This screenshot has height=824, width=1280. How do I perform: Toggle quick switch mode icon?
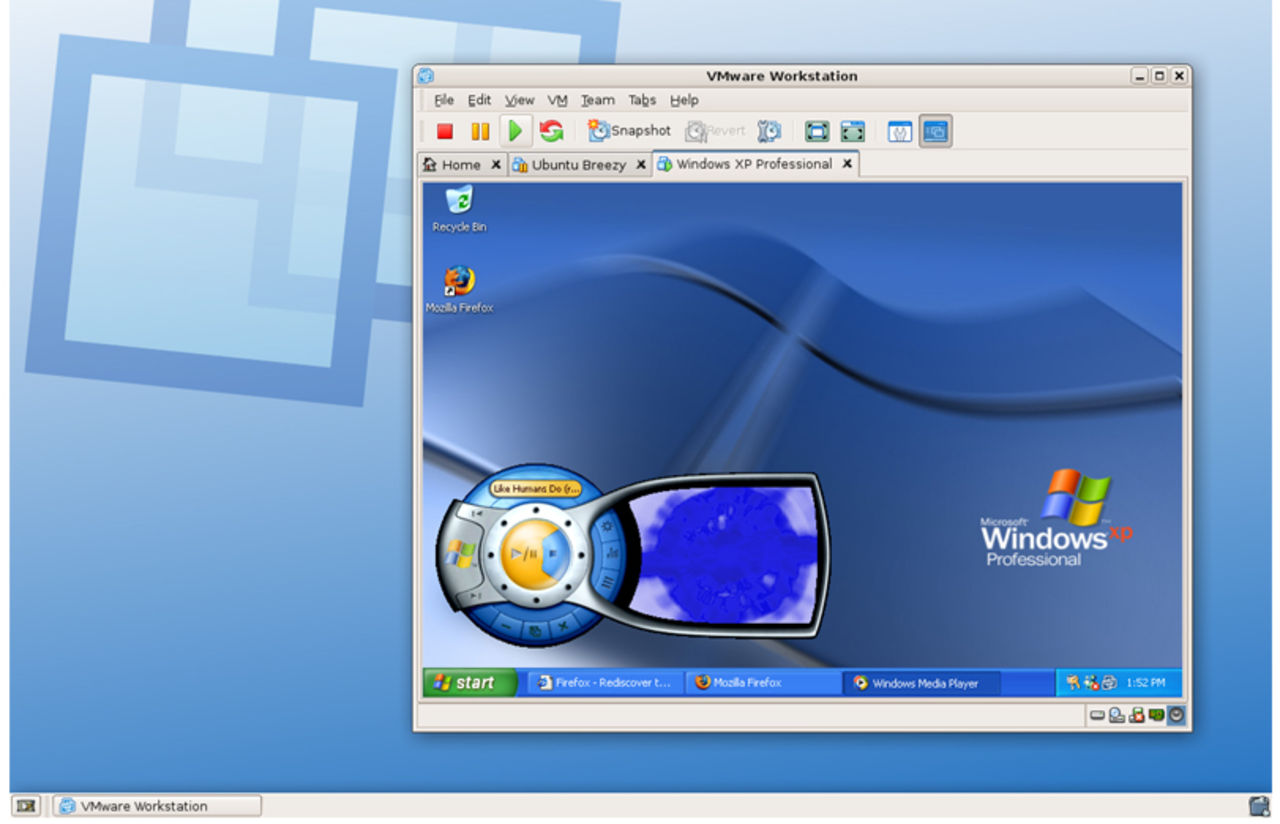click(852, 131)
